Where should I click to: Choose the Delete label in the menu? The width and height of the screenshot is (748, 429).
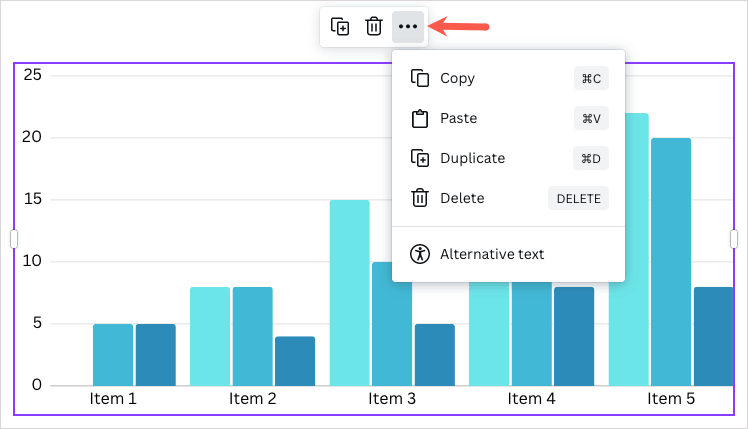pos(462,198)
